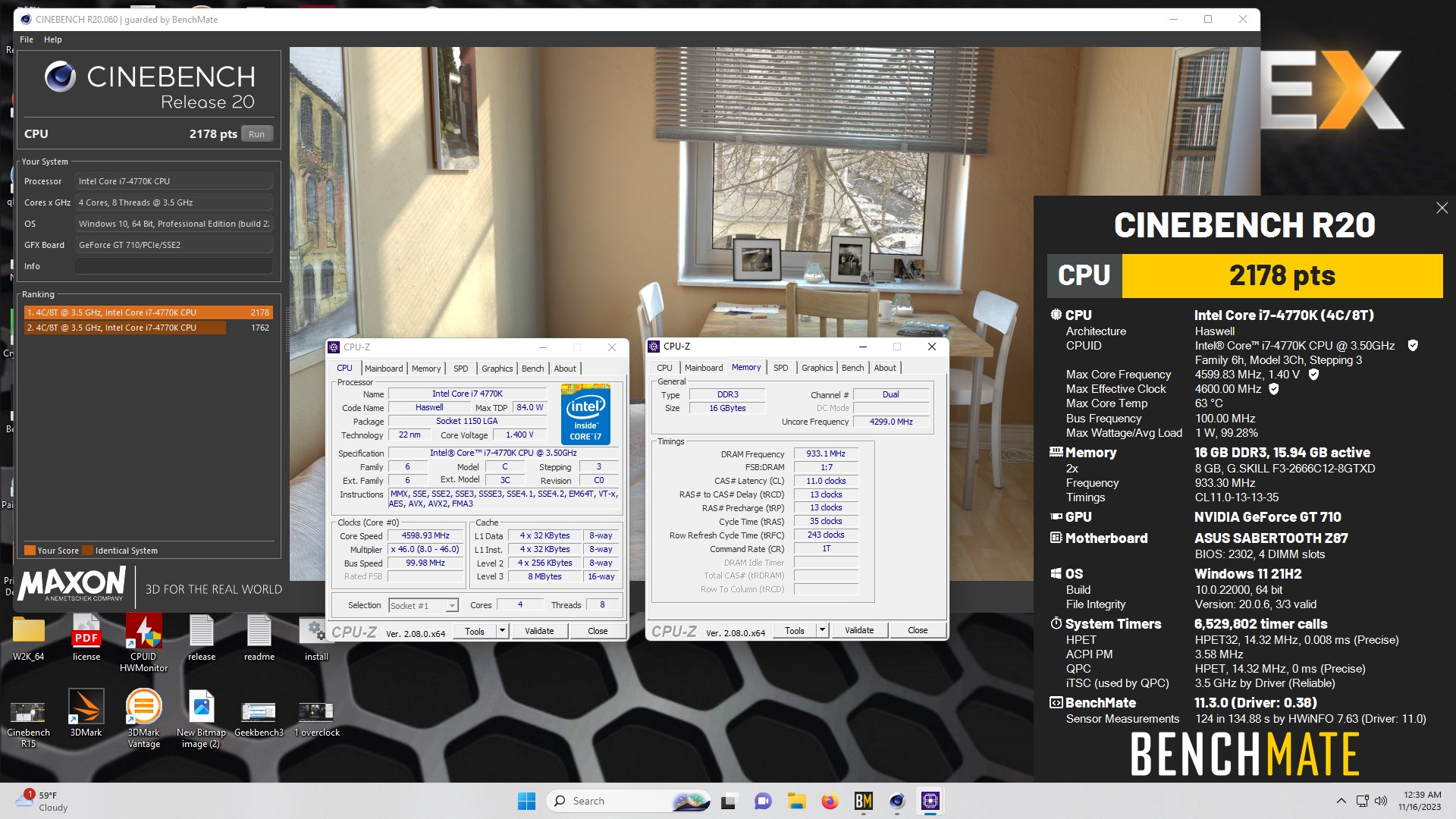Click the taskbar Search box
Image resolution: width=1456 pixels, height=819 pixels.
629,801
